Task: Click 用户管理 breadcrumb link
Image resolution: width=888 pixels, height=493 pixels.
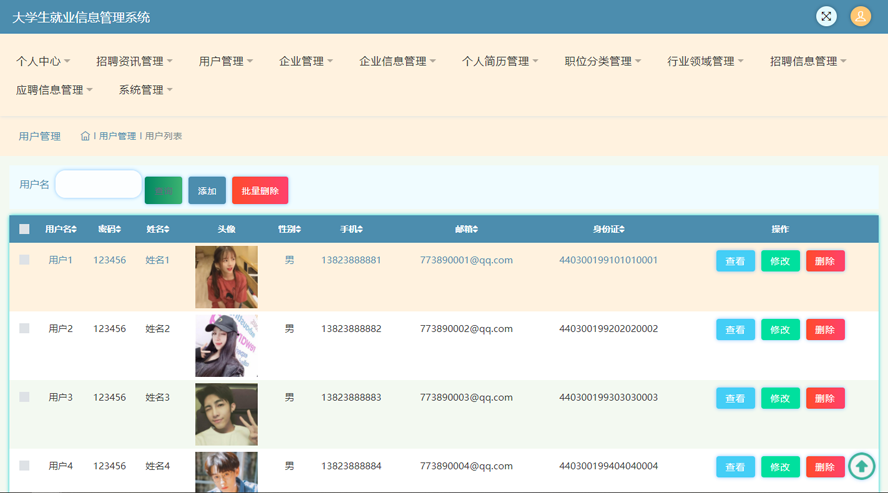Action: 117,136
